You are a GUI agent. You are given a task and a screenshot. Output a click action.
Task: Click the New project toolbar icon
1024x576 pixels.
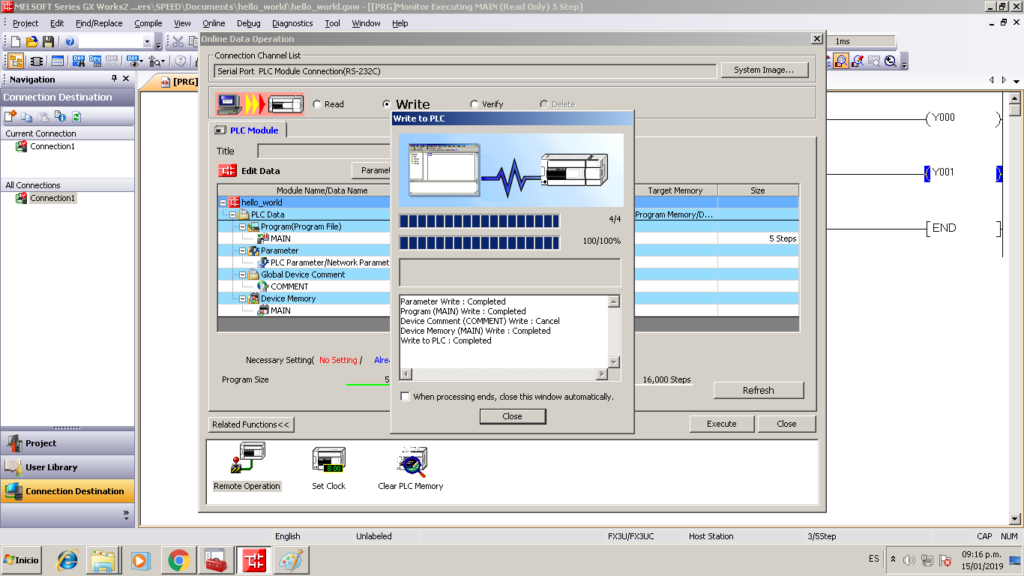[x=16, y=42]
